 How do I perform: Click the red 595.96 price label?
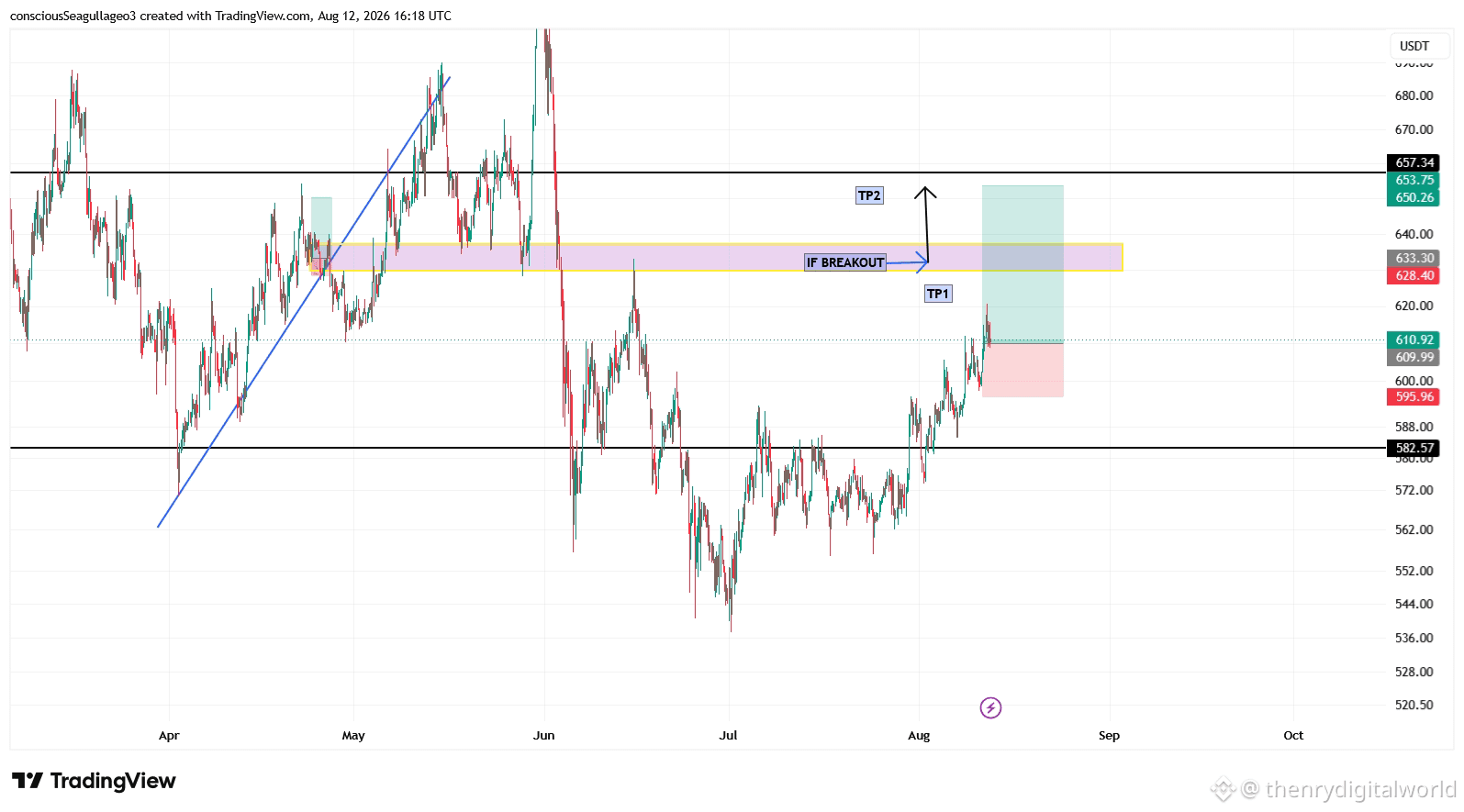click(1414, 396)
